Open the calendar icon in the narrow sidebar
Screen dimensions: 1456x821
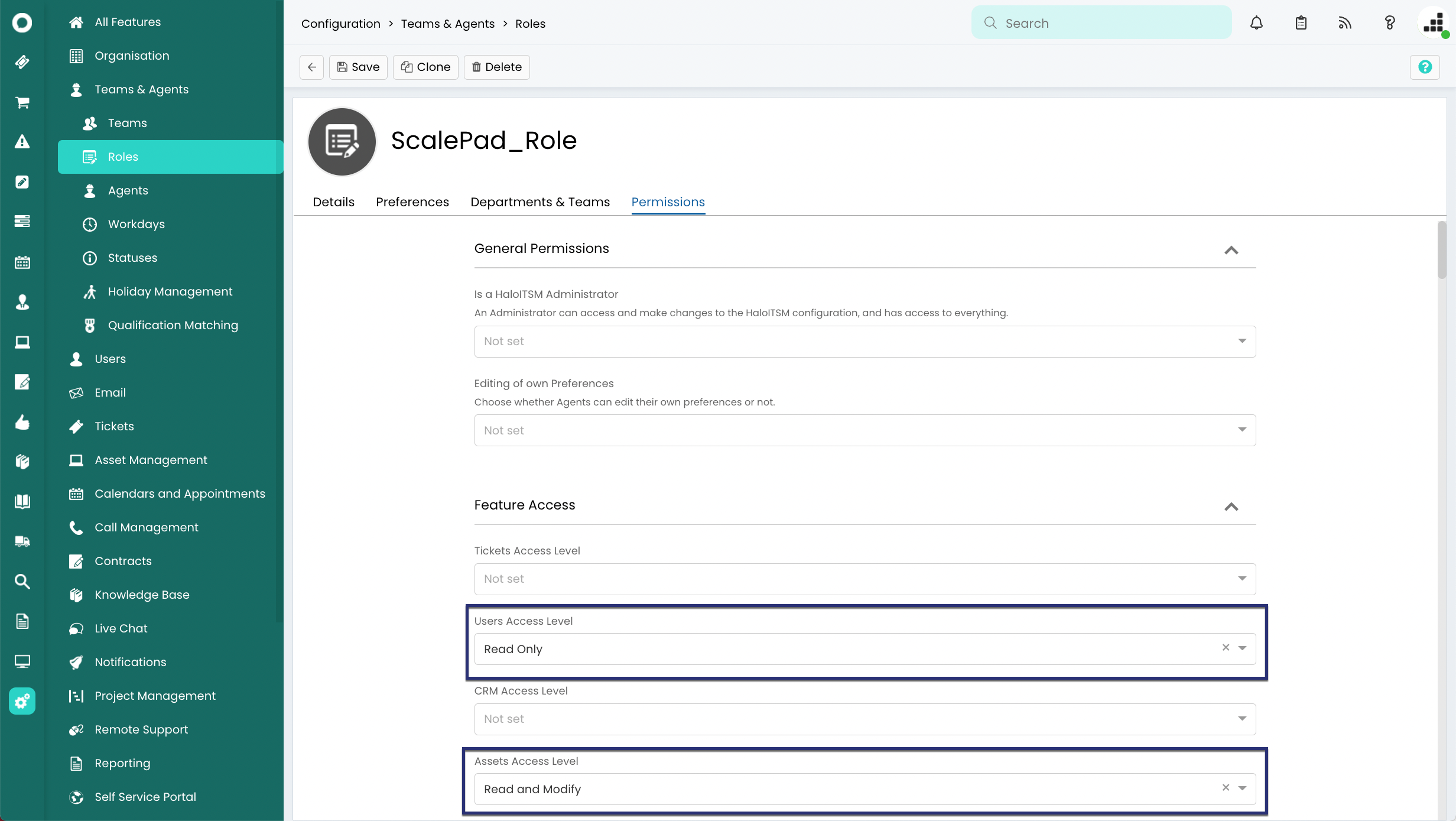[x=22, y=262]
